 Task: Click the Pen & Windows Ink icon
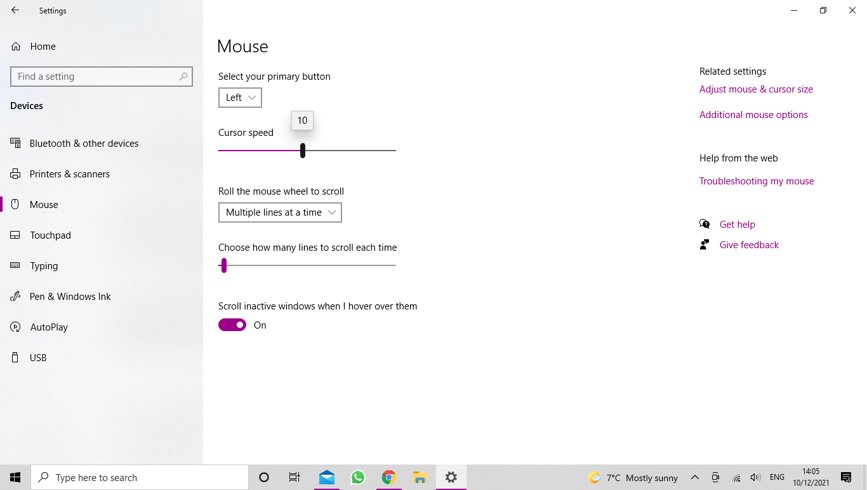(x=15, y=297)
